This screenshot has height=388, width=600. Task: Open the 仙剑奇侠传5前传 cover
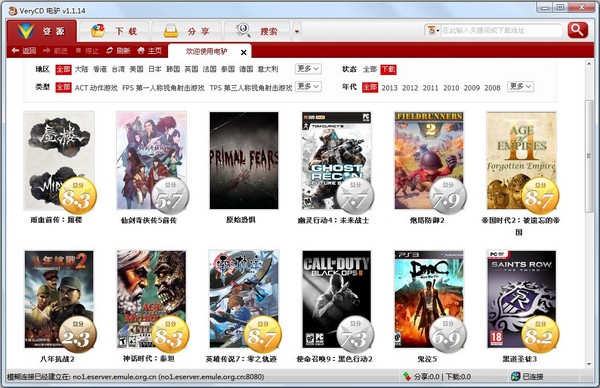[x=152, y=160]
